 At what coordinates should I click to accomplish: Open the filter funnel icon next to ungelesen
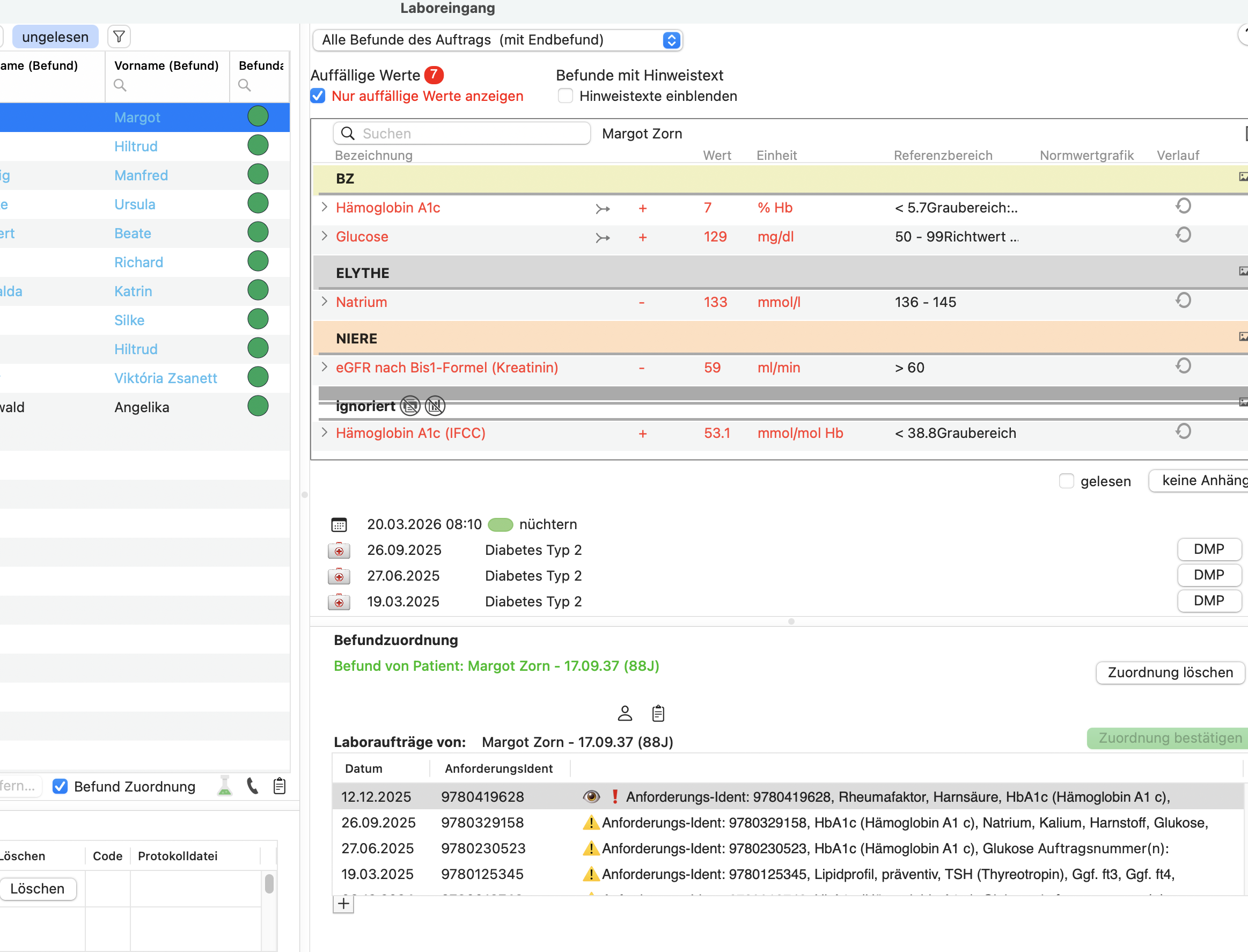[119, 37]
